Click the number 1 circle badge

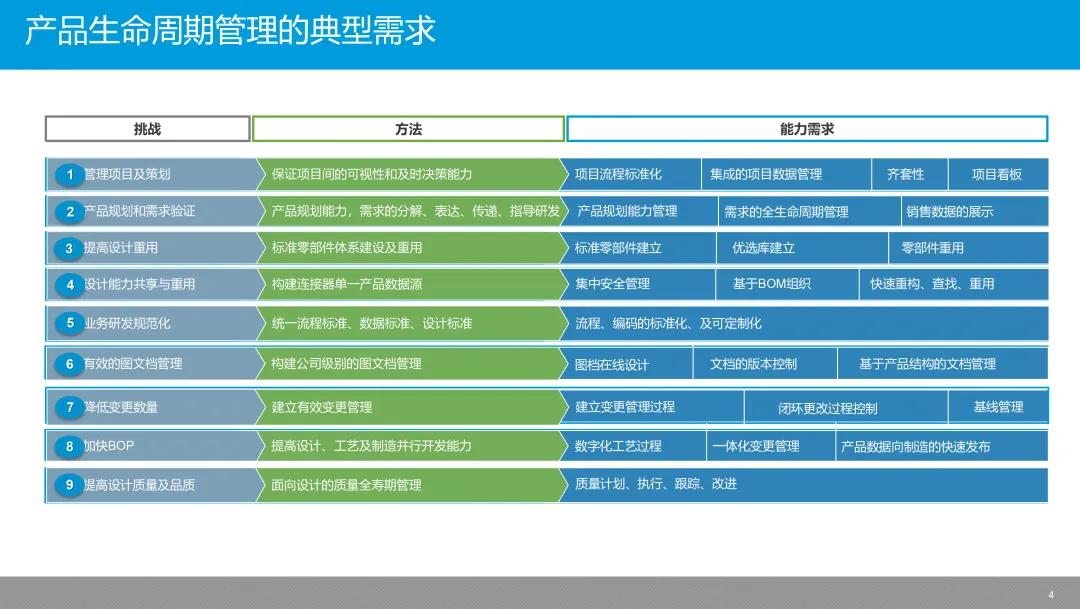(70, 174)
